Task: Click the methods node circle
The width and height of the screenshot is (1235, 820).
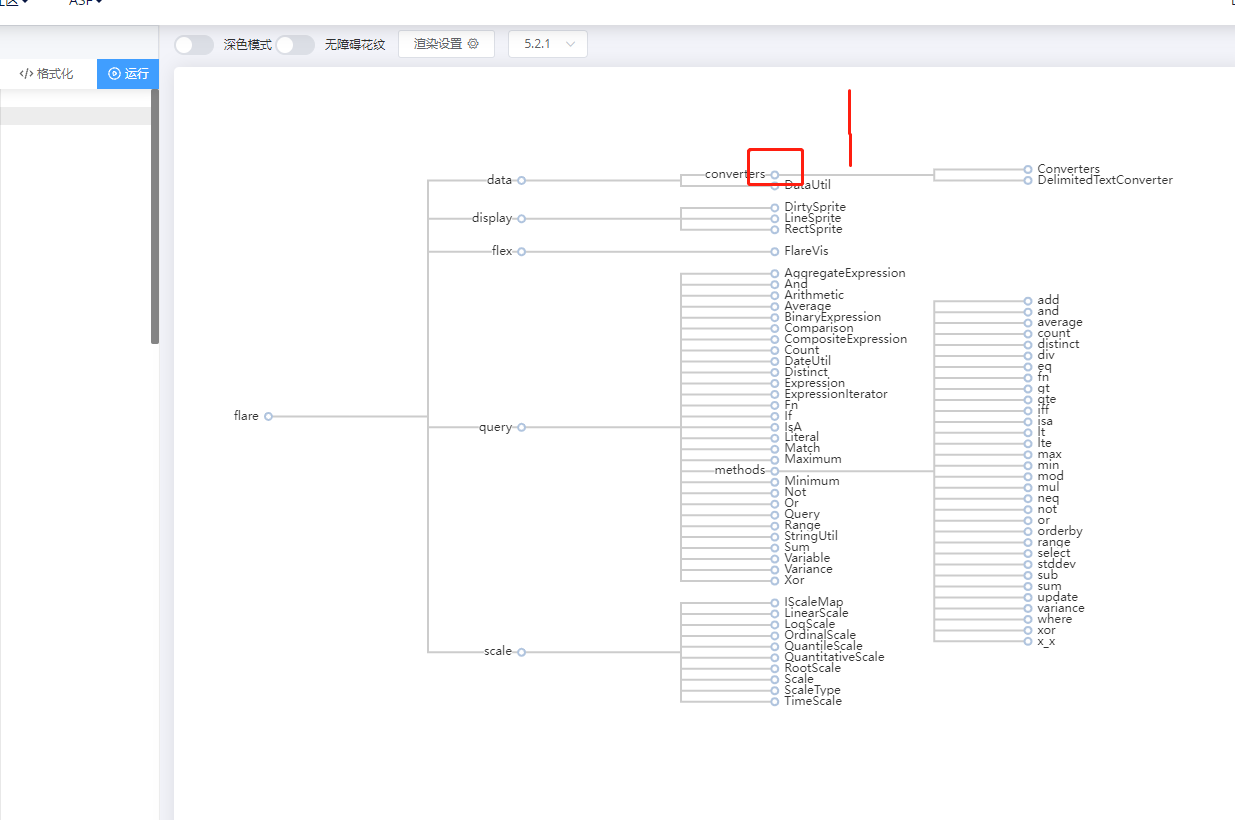Action: click(x=774, y=470)
